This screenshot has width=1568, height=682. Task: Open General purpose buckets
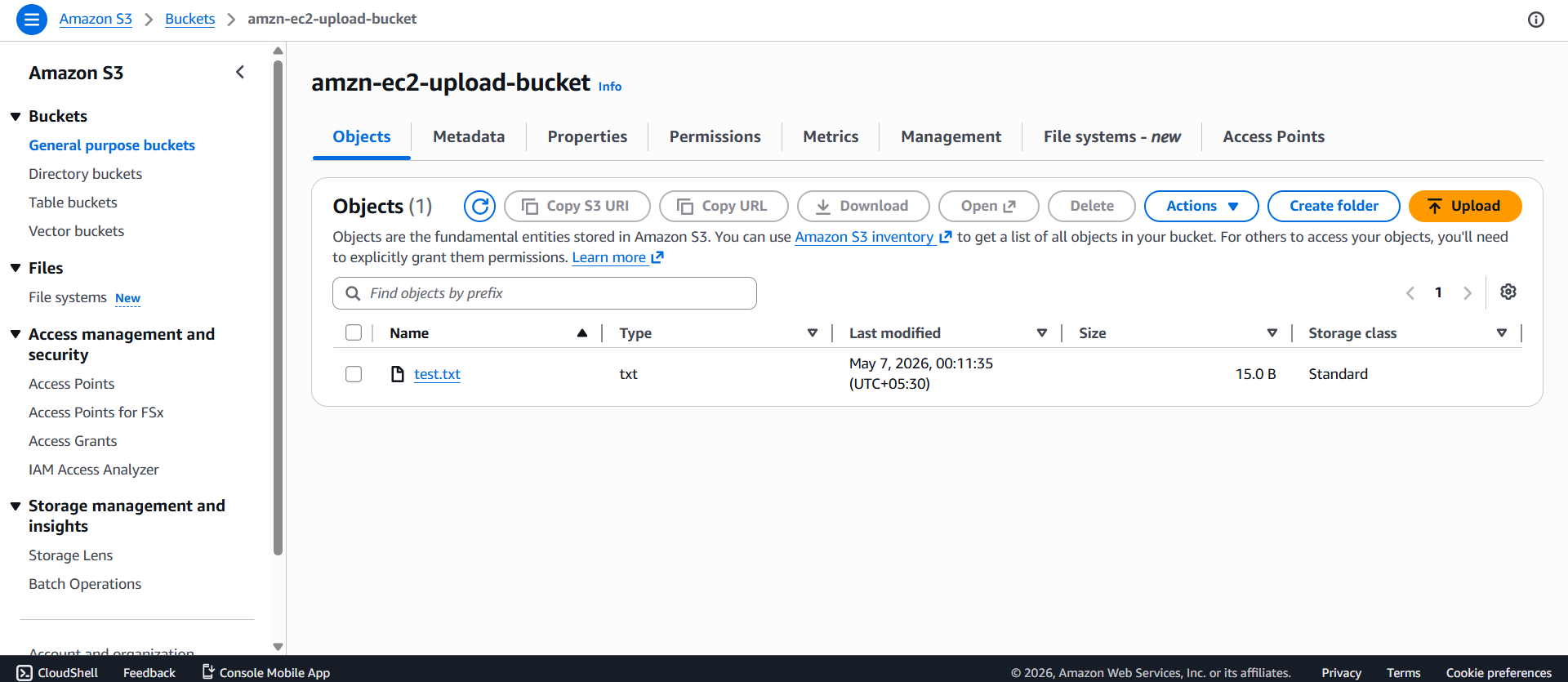tap(112, 145)
